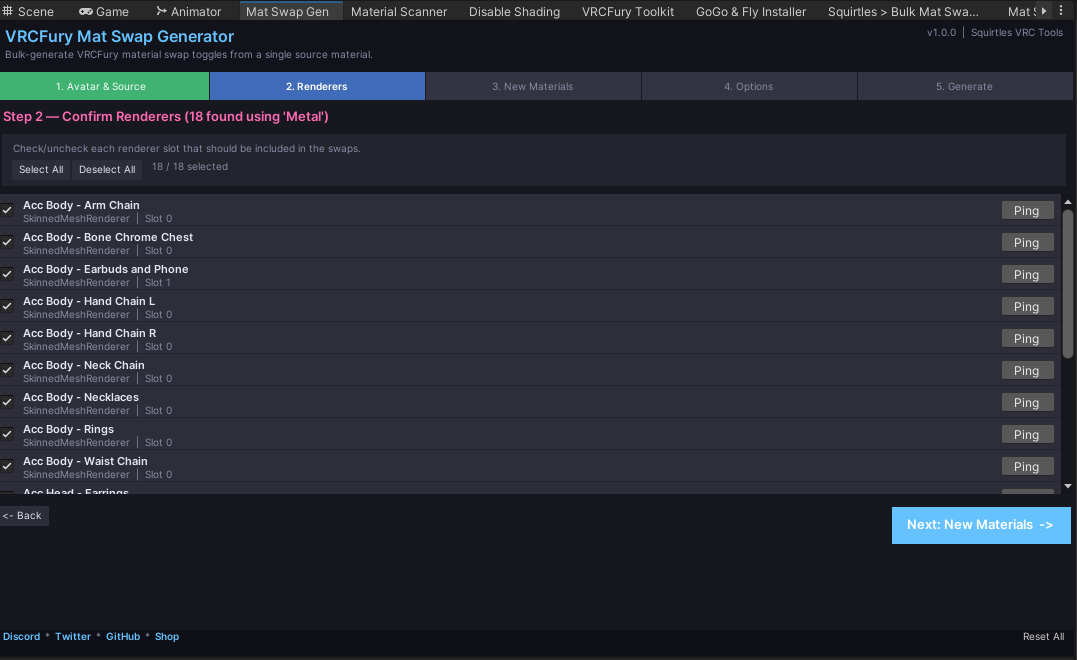Ping the Bone Chrome Chest renderer
The image size is (1077, 660).
1027,242
